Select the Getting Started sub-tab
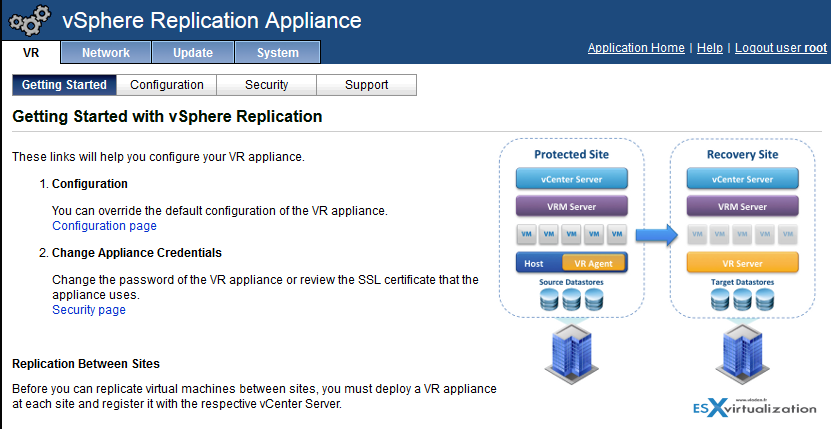 point(64,85)
